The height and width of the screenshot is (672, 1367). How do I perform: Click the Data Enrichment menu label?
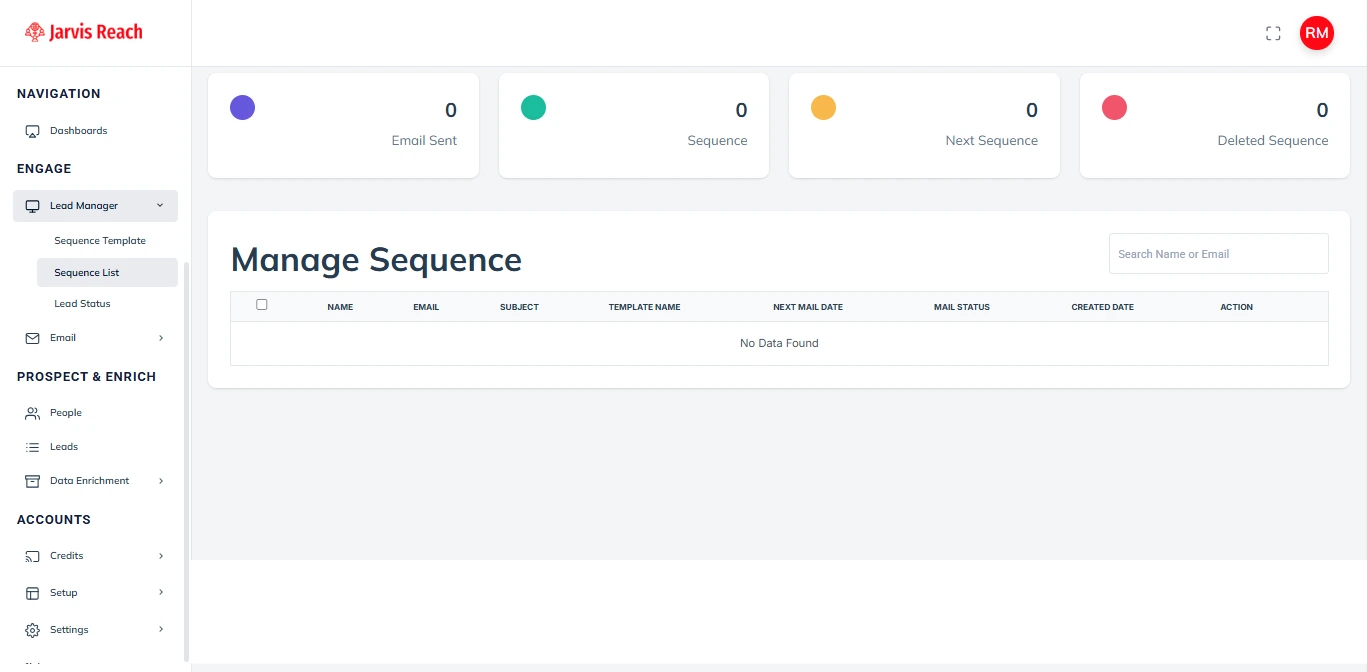[90, 481]
